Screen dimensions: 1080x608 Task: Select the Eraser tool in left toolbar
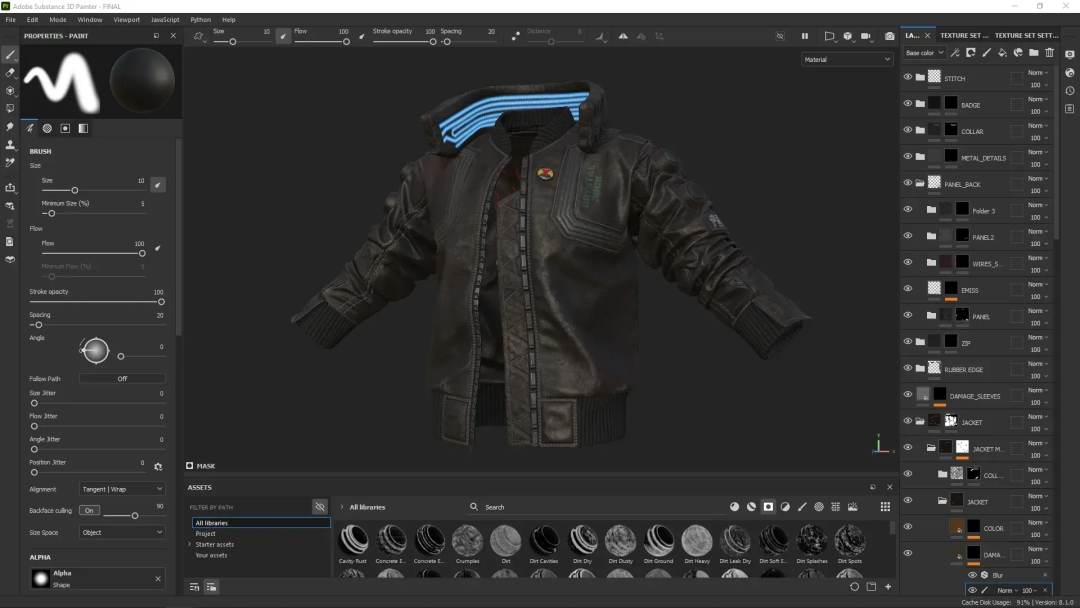(10, 72)
